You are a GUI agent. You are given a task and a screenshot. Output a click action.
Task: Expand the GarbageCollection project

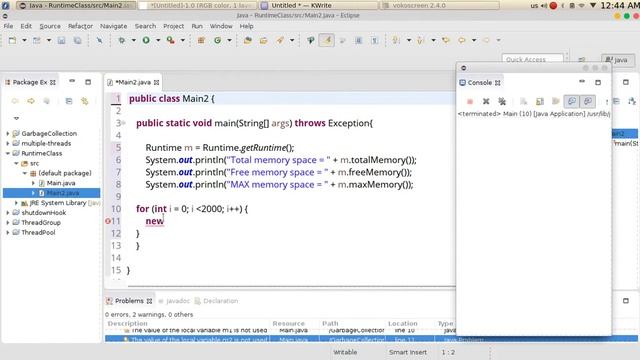[7, 133]
